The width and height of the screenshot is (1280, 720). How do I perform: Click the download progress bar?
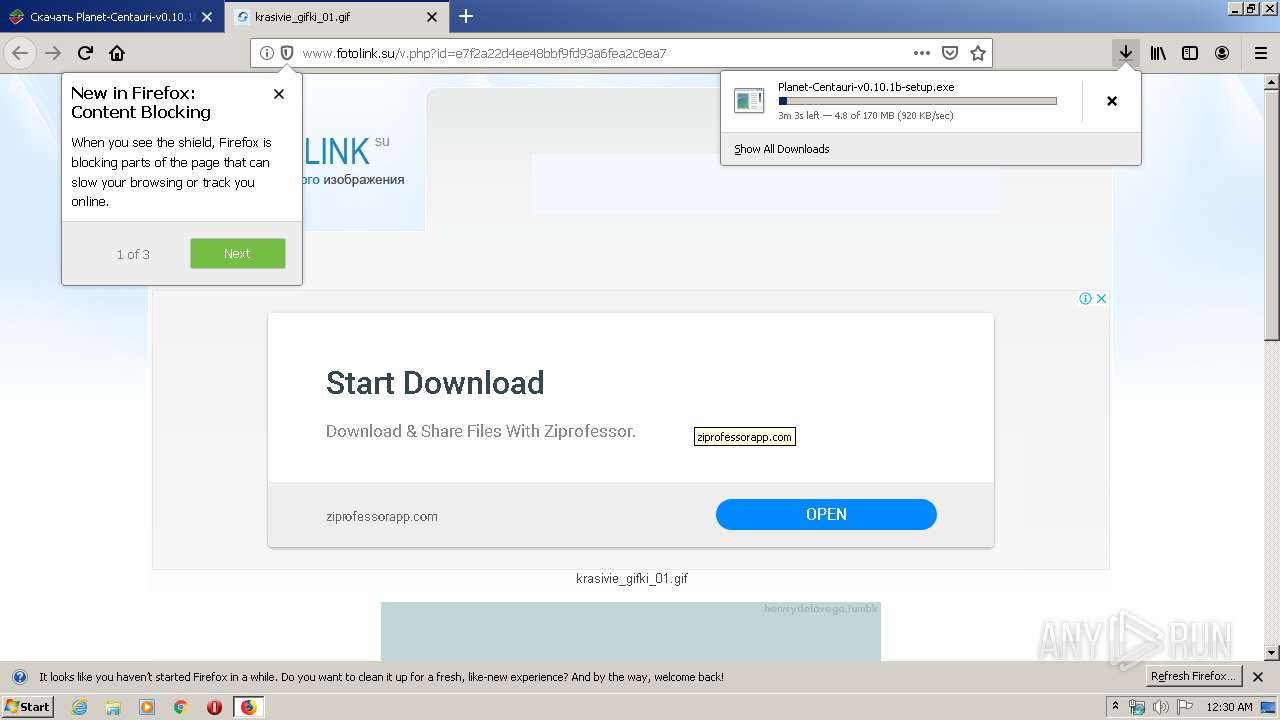917,101
